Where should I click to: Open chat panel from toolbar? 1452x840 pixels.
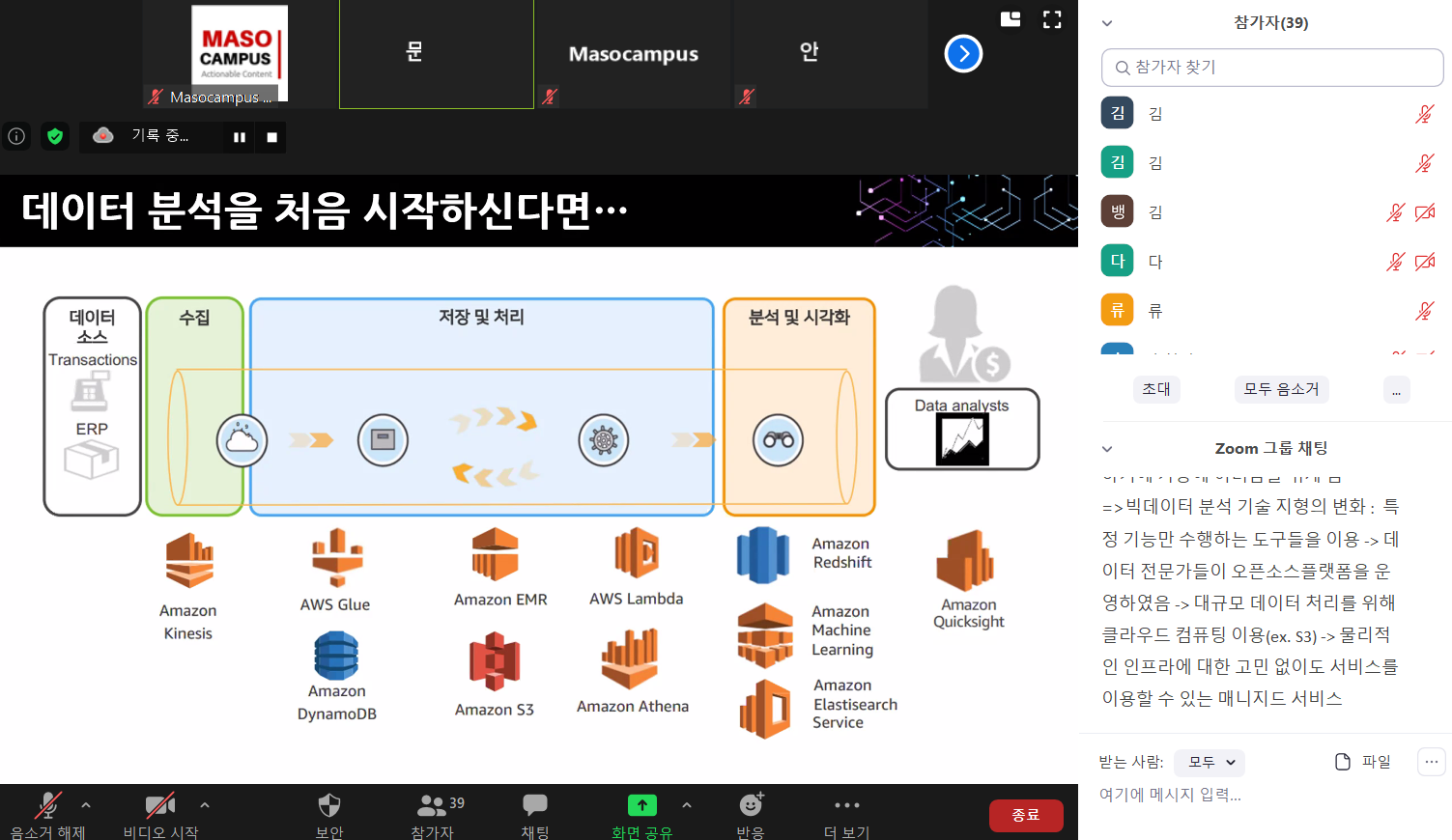(x=534, y=805)
